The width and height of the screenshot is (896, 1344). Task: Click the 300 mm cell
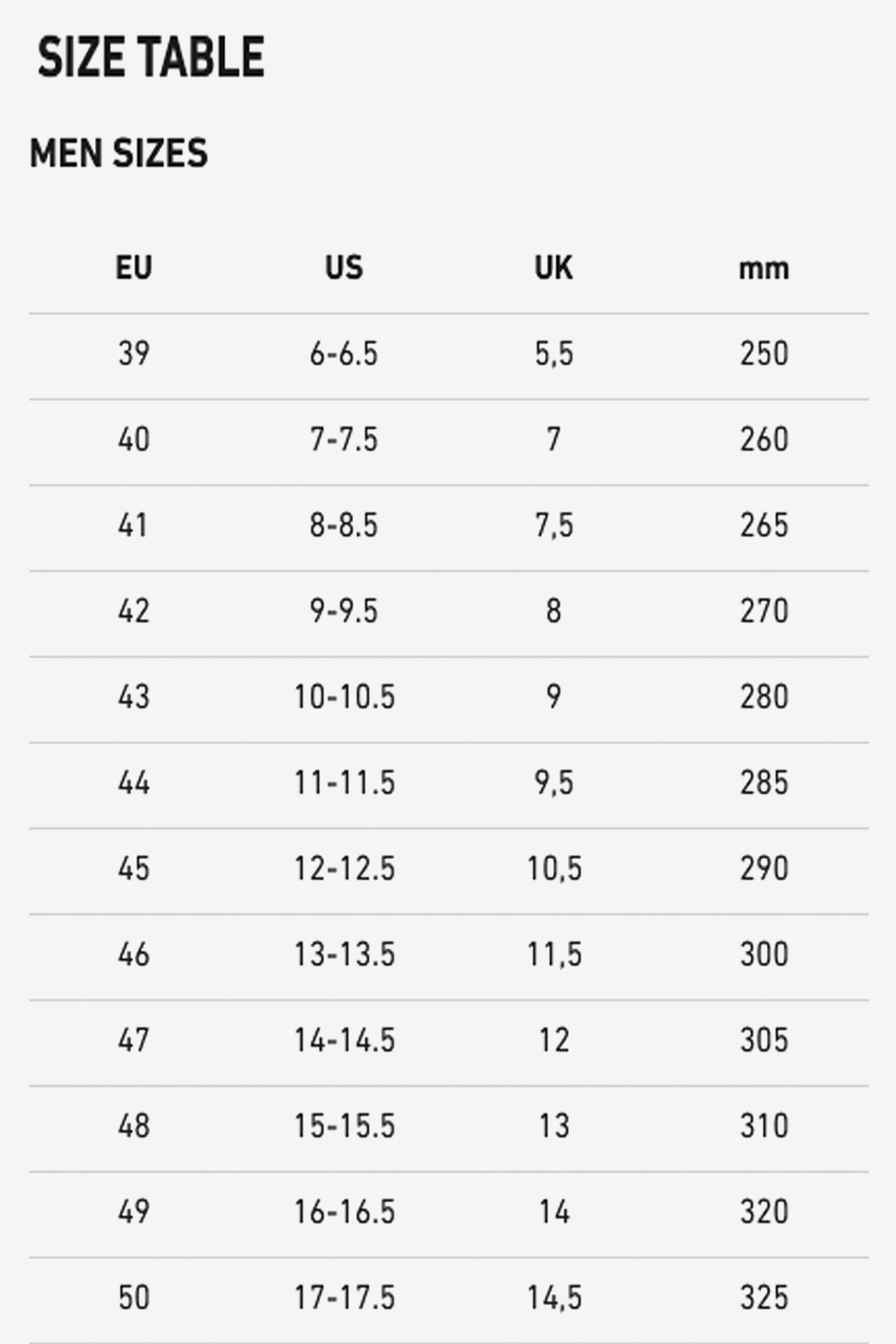(764, 954)
